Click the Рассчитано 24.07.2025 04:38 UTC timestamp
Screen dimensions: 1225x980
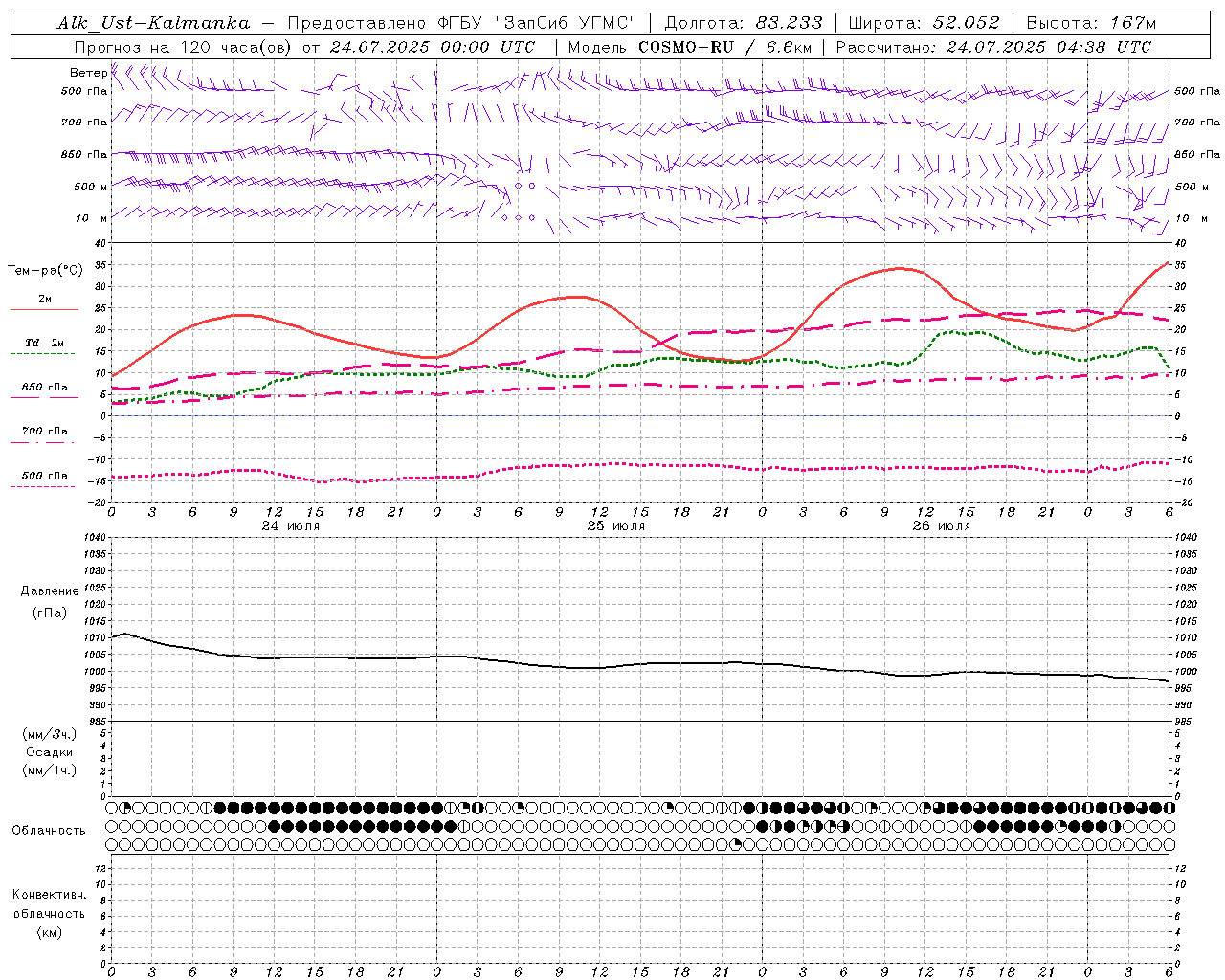[993, 47]
